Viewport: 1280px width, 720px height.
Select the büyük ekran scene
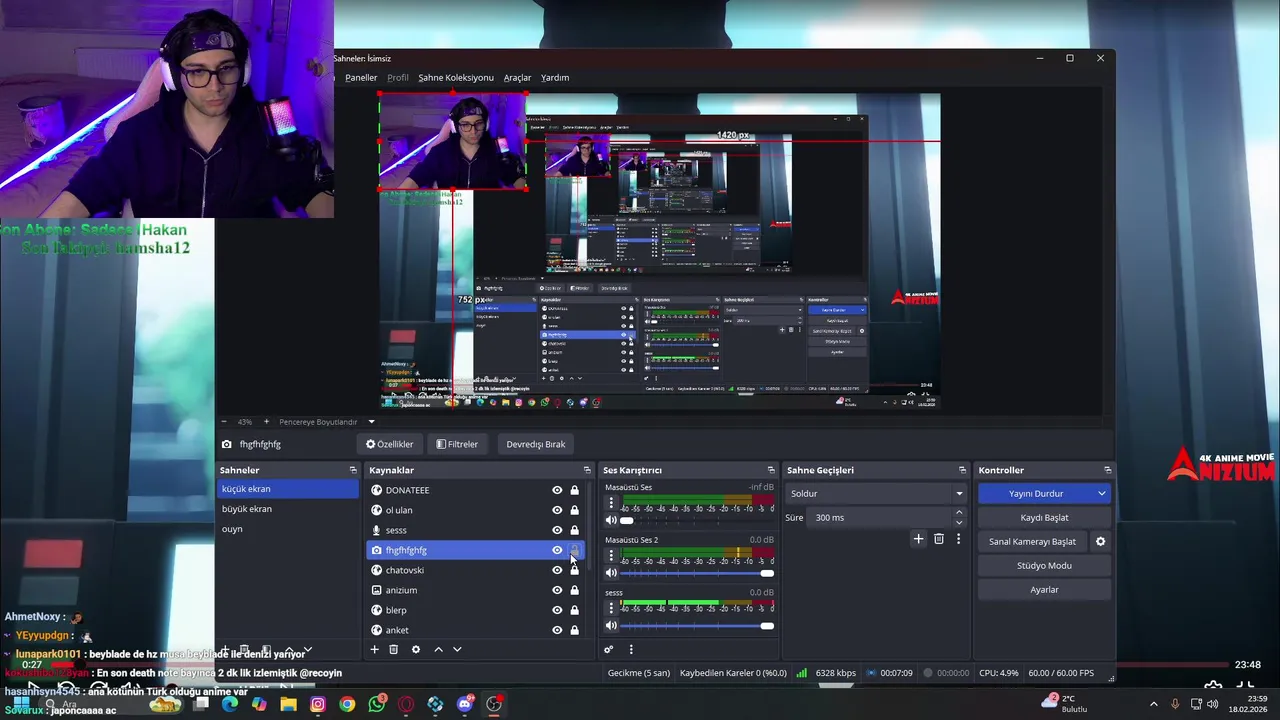point(288,509)
